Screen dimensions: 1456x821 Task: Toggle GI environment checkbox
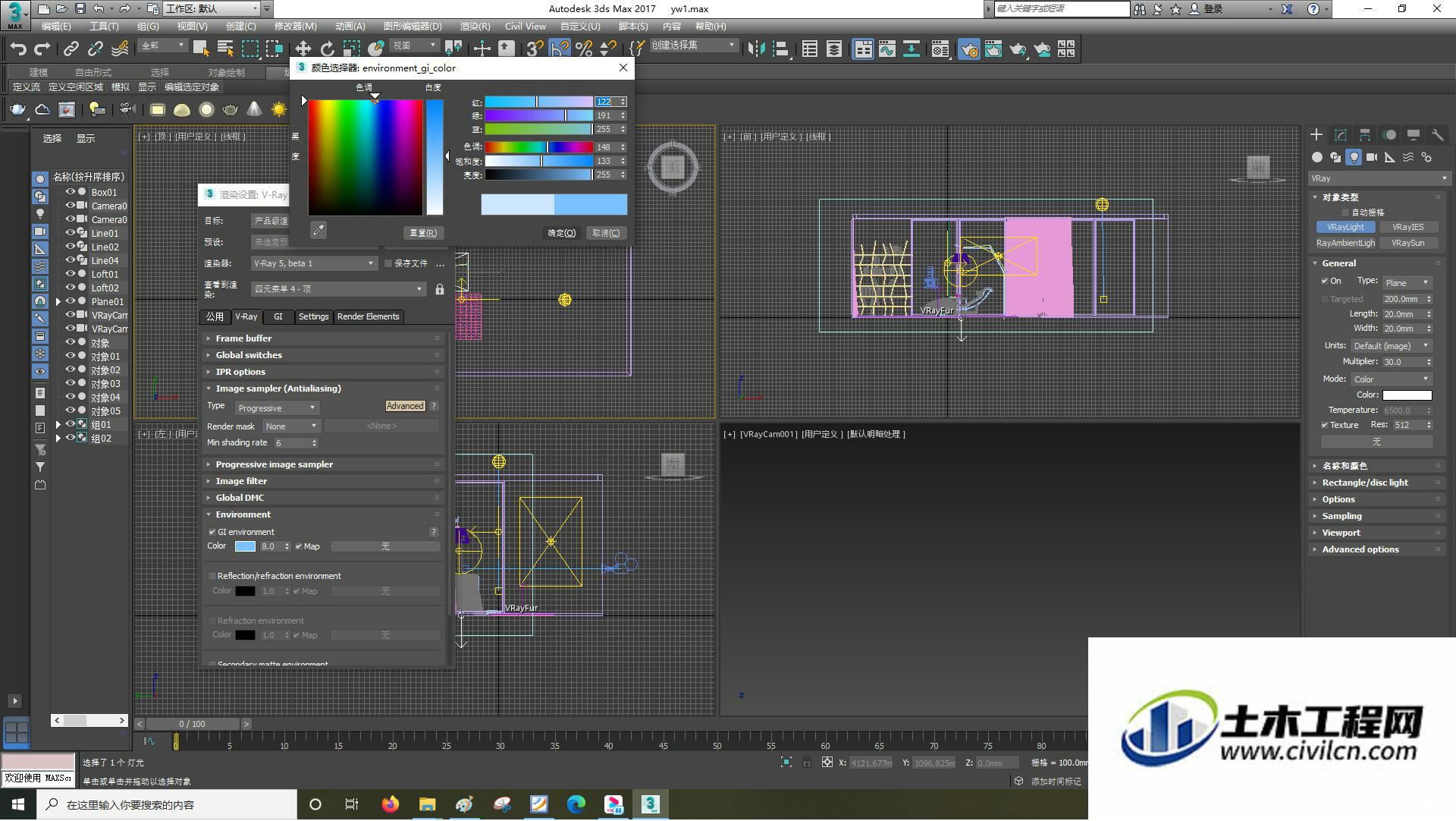tap(212, 532)
